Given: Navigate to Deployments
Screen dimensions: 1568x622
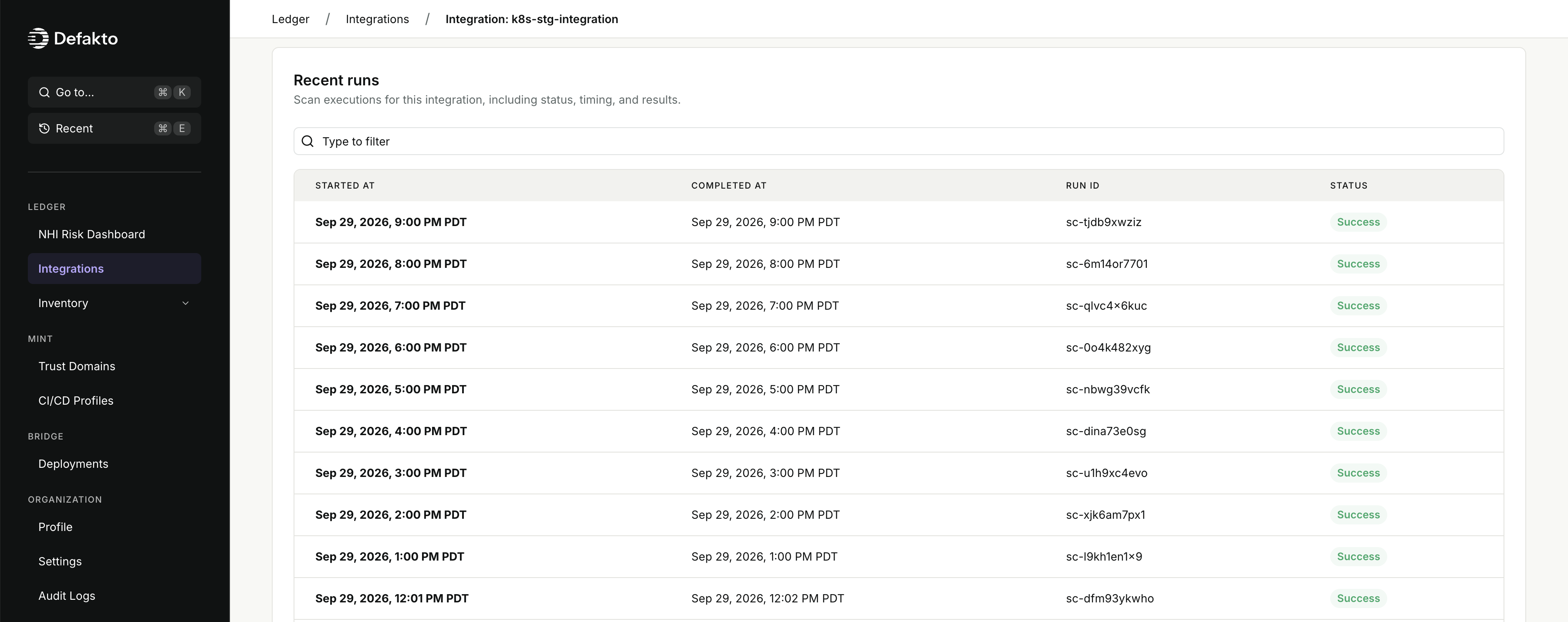Looking at the screenshot, I should click(x=115, y=464).
